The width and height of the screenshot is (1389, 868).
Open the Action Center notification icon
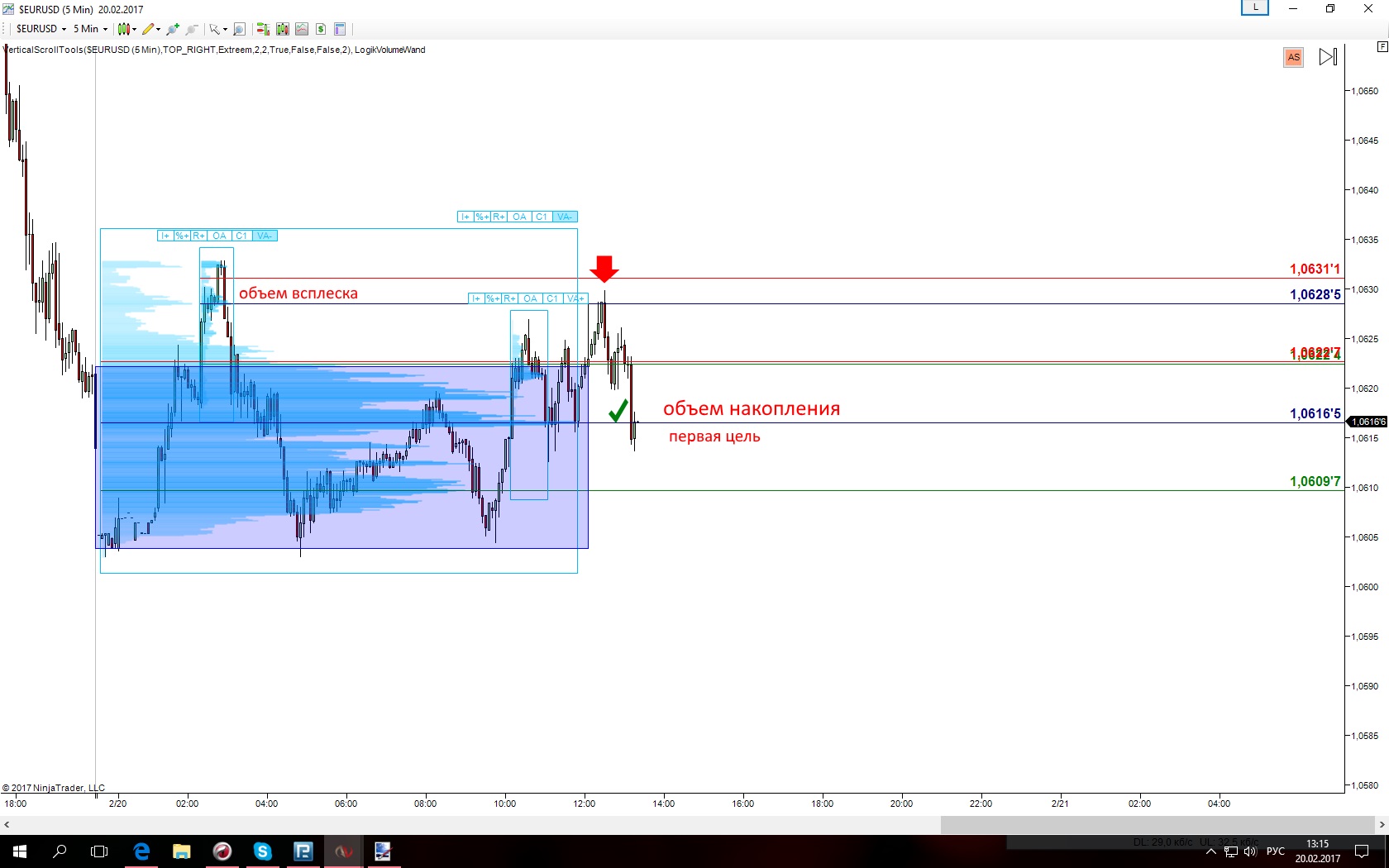coord(1362,851)
